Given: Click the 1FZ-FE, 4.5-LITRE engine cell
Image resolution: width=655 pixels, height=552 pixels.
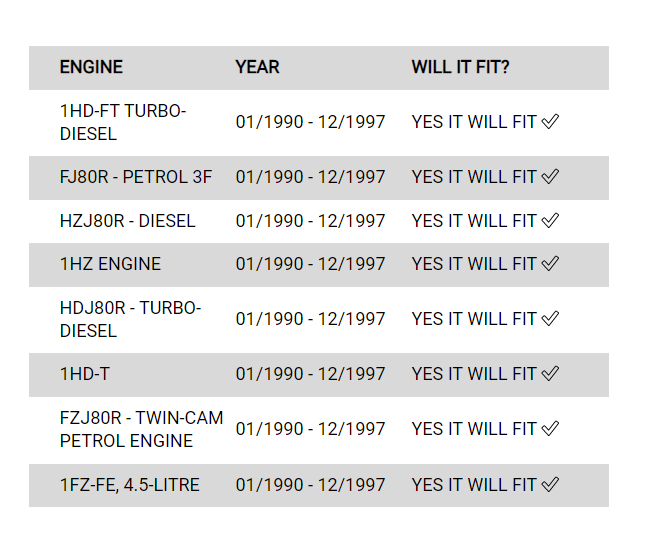Looking at the screenshot, I should 129,485.
